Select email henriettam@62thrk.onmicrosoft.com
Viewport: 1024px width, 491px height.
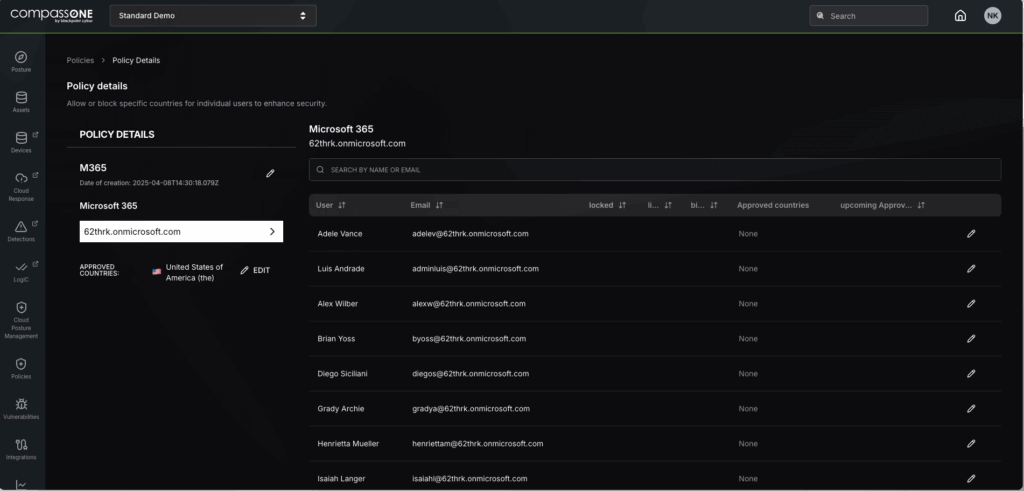coord(478,443)
